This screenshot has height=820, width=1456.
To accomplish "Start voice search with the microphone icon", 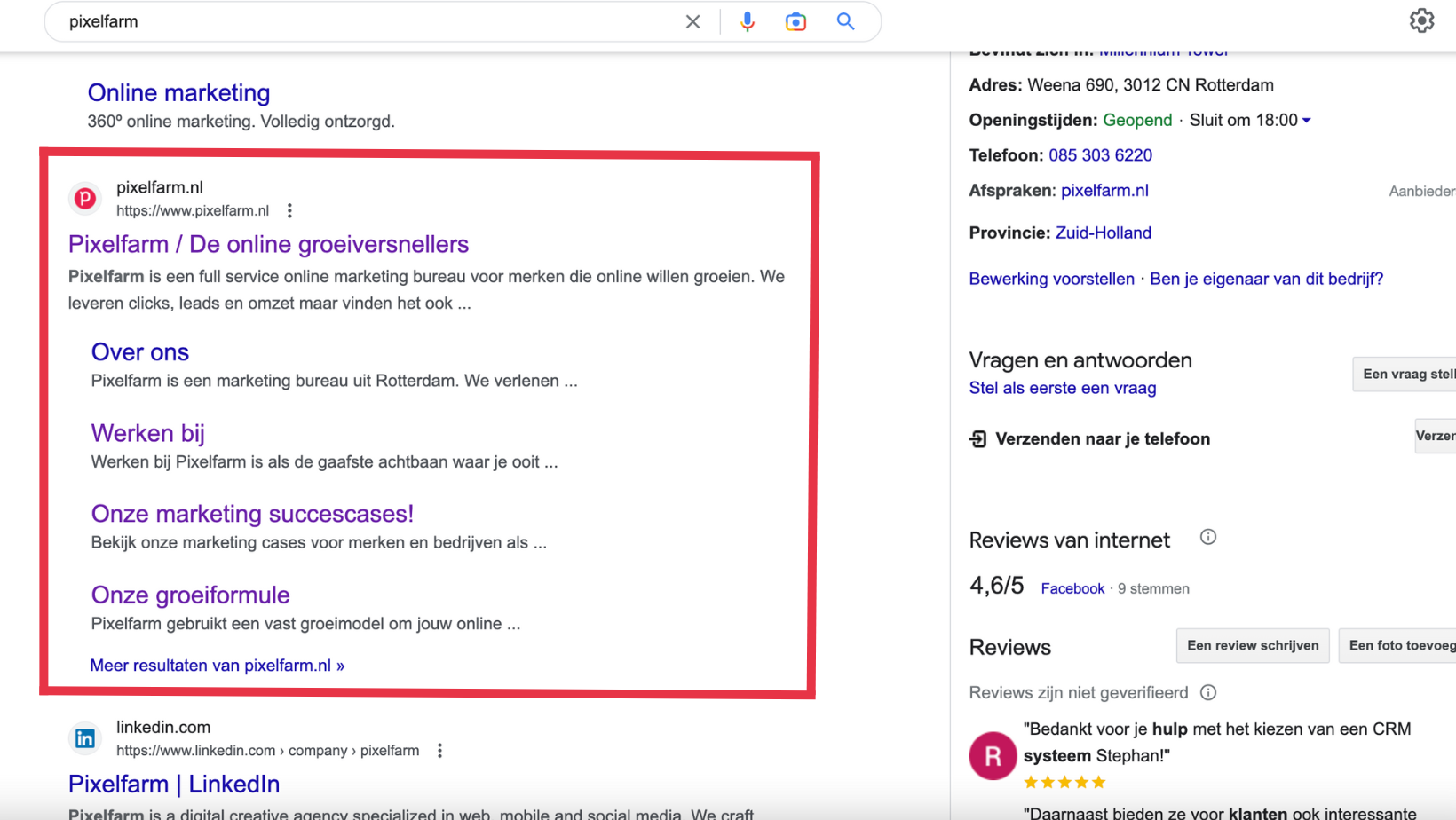I will click(x=748, y=21).
